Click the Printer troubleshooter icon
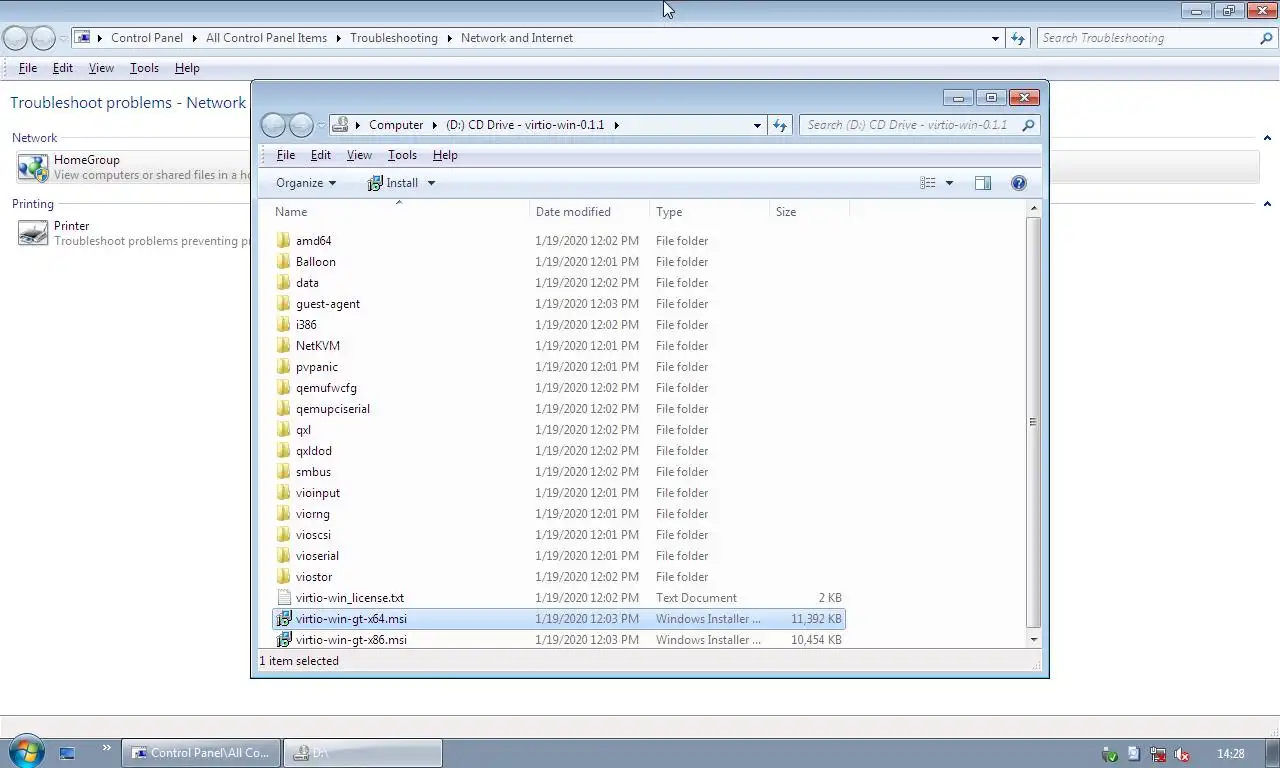 (x=33, y=233)
